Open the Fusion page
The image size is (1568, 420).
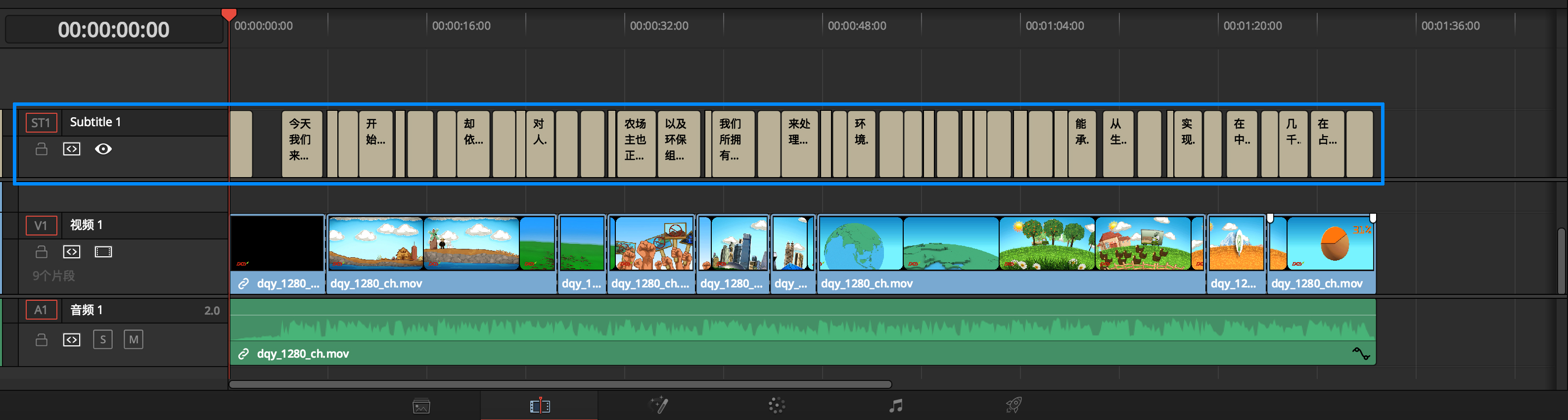click(658, 405)
